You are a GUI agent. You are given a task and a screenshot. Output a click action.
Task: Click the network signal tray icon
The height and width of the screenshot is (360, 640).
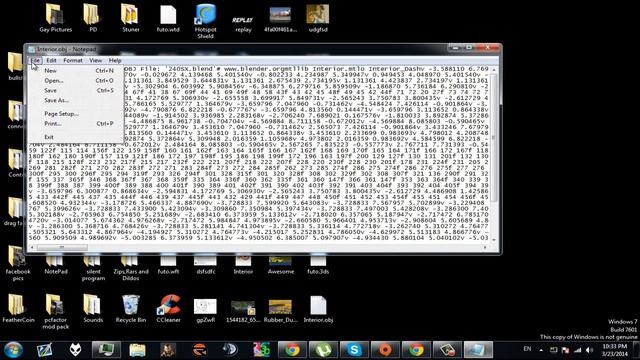click(x=578, y=350)
